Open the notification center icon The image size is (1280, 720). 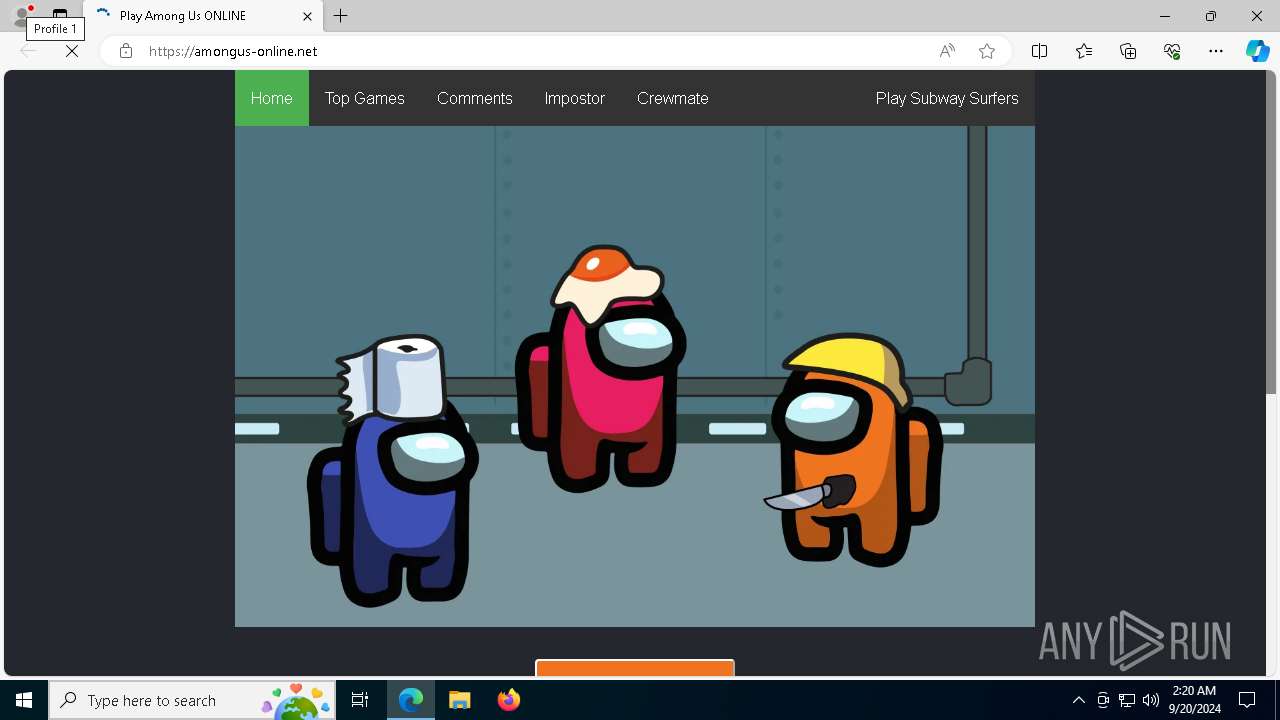(1247, 700)
